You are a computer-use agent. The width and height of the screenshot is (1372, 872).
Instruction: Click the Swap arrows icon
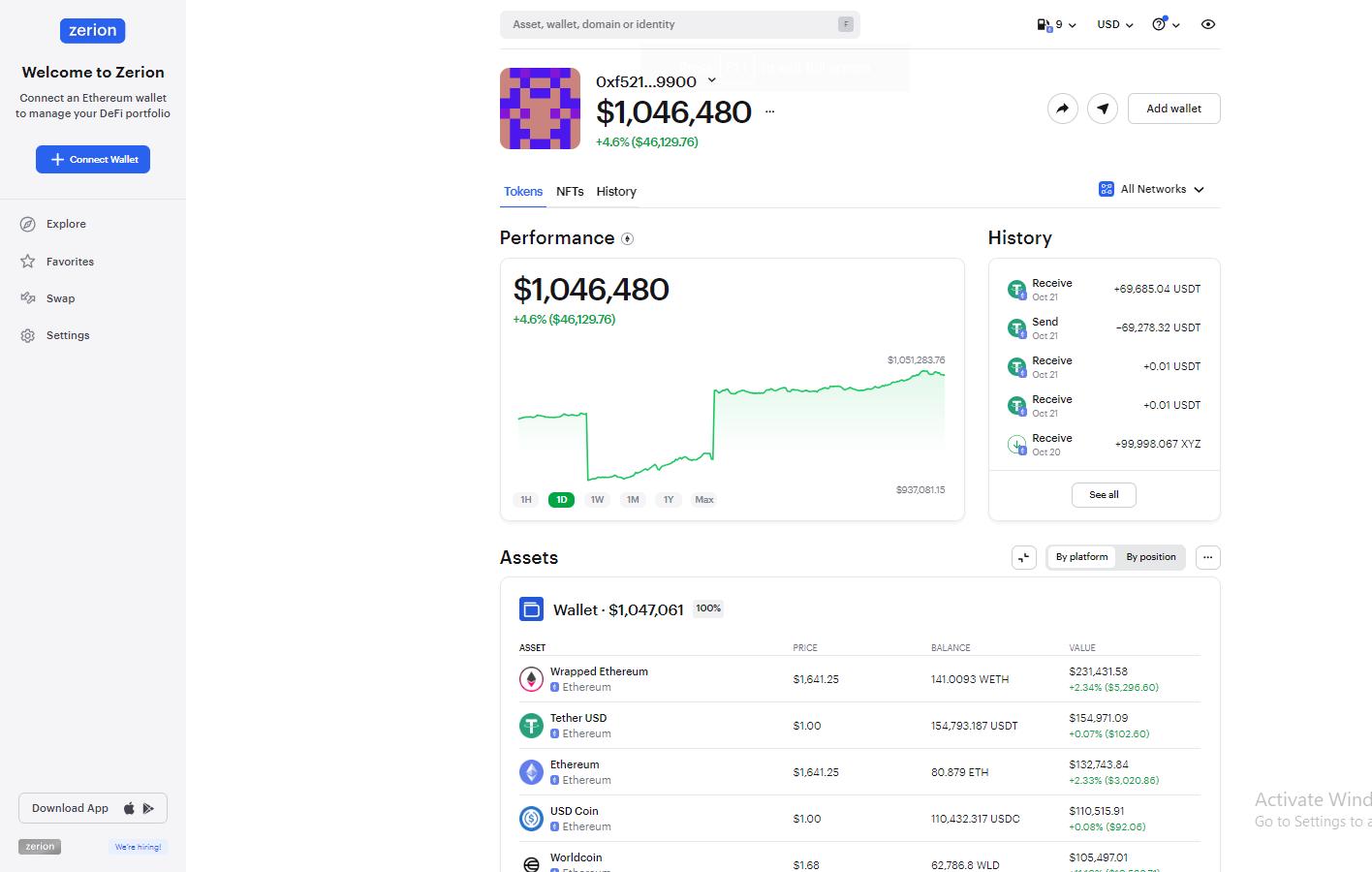coord(28,298)
